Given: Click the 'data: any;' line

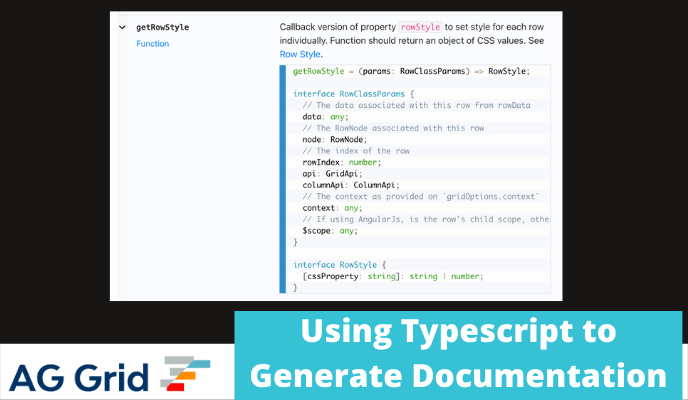Looking at the screenshot, I should click(x=325, y=117).
